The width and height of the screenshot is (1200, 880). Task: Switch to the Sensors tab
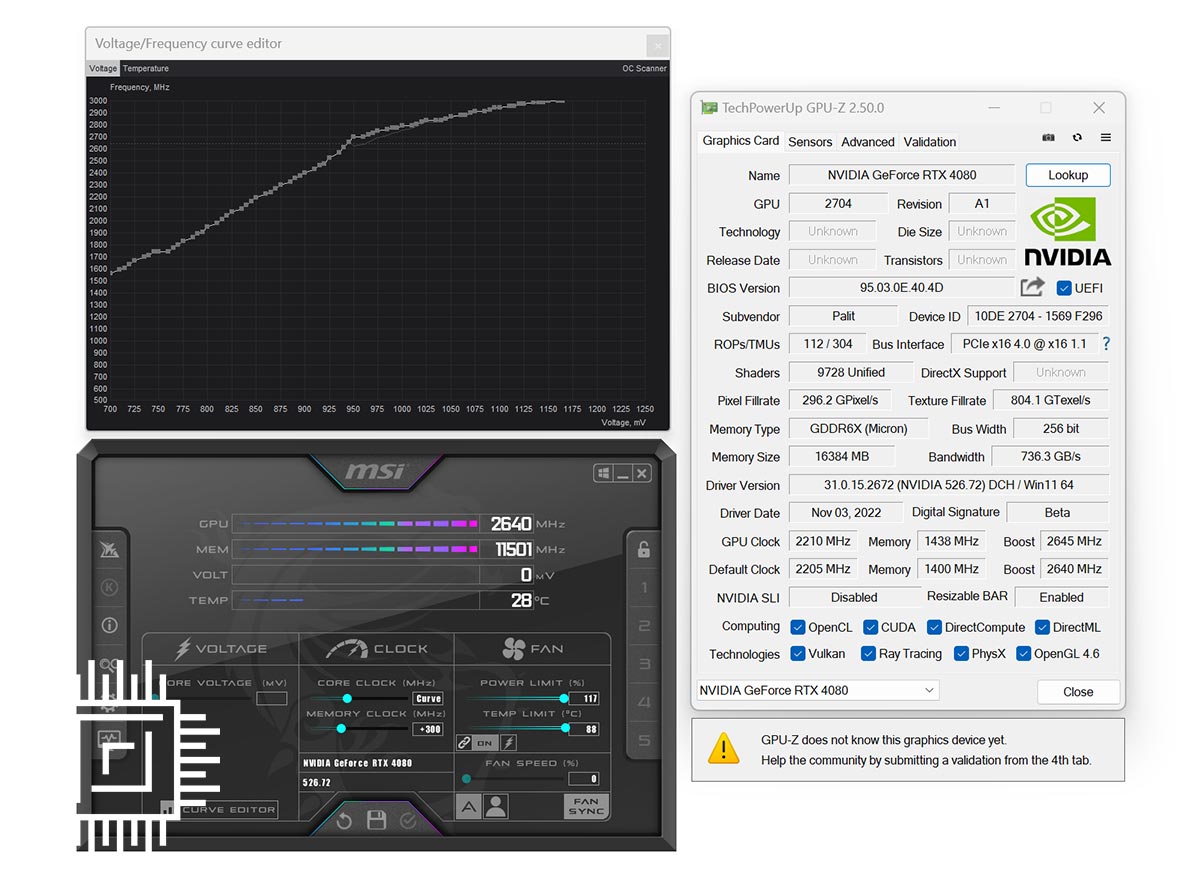tap(810, 142)
